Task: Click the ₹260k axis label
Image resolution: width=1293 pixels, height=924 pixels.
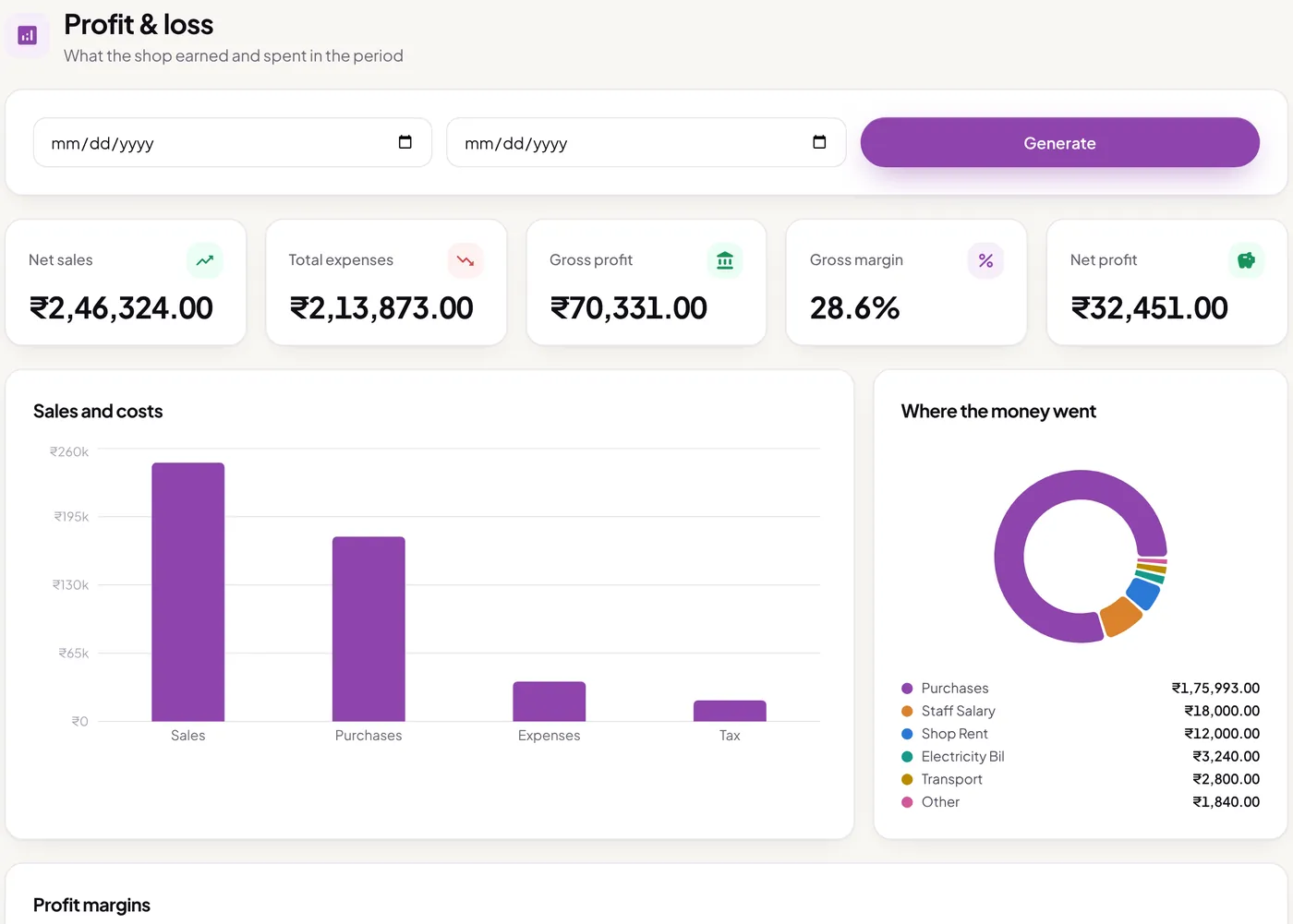Action: (69, 452)
